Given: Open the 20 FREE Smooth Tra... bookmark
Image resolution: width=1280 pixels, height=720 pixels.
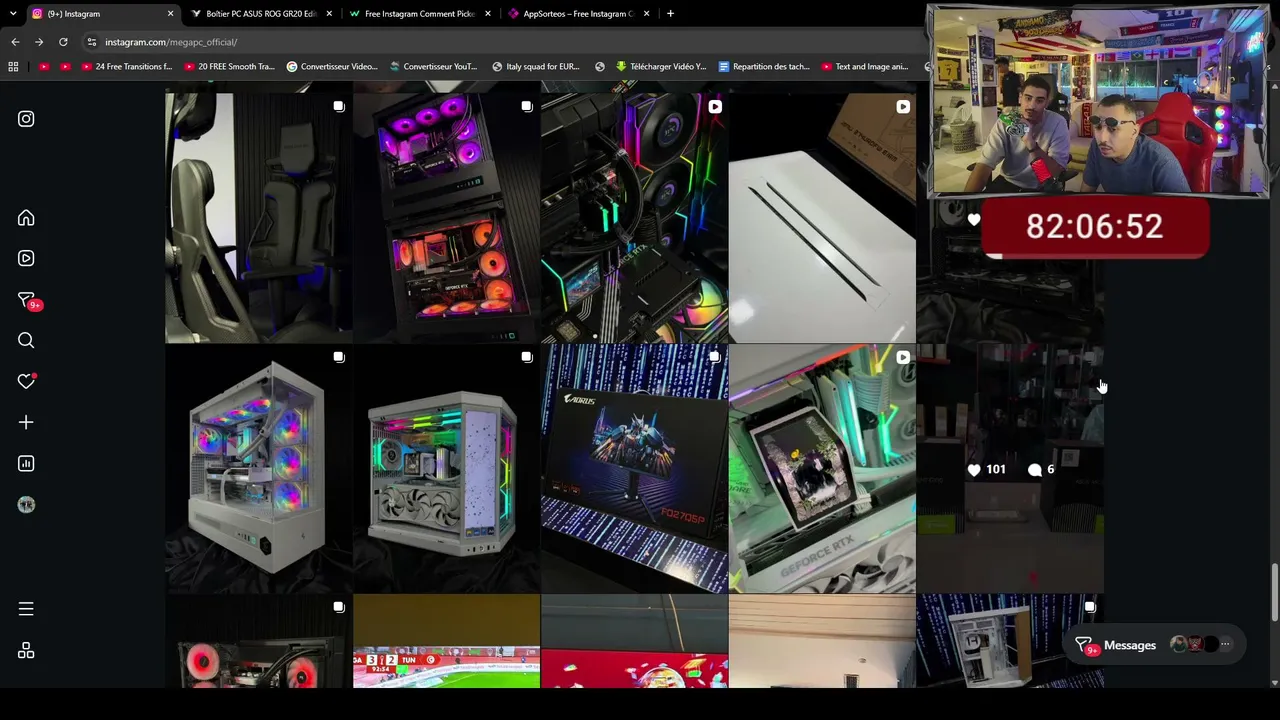Looking at the screenshot, I should click(229, 67).
